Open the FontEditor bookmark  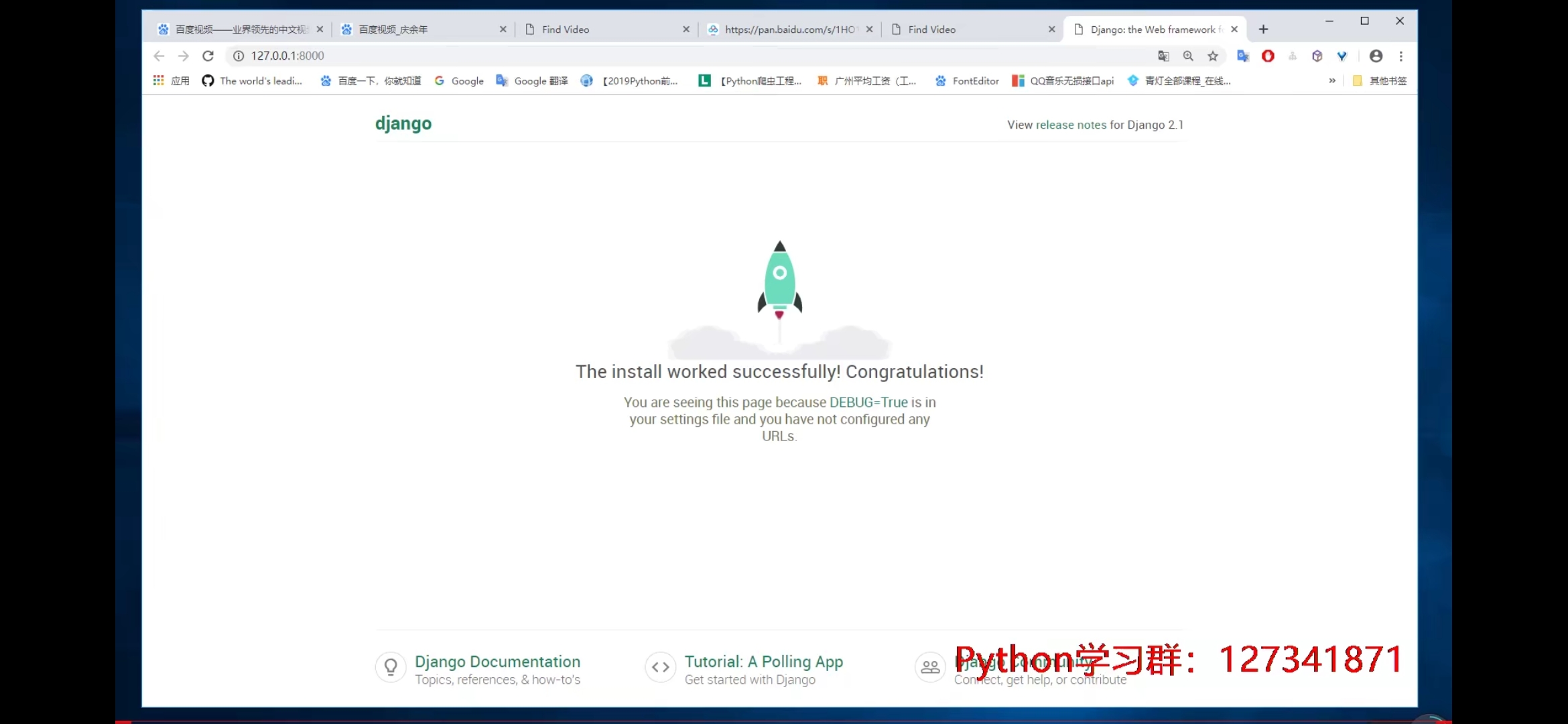[967, 80]
